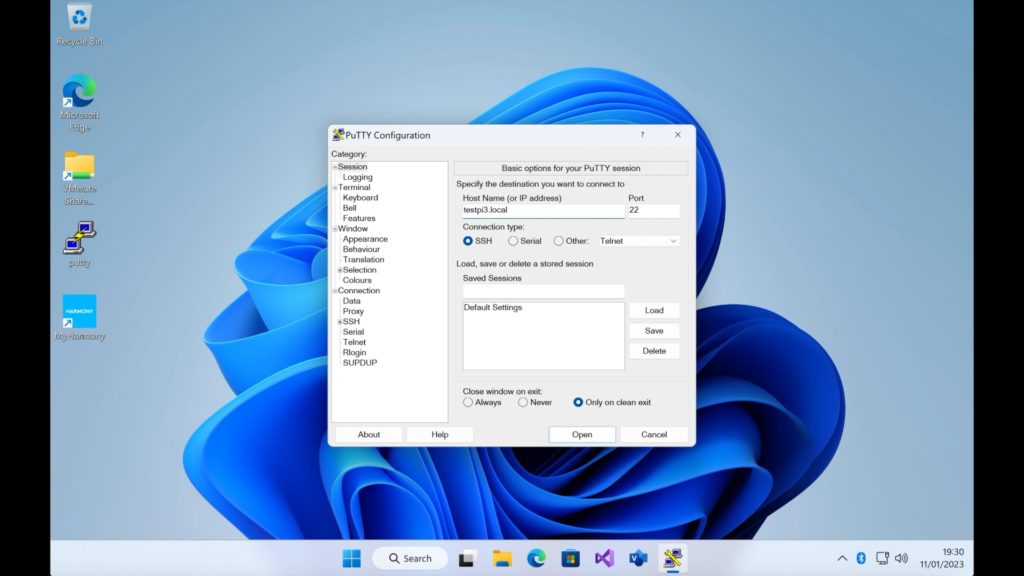Collapse the Session tree node
Image resolution: width=1024 pixels, height=576 pixels.
(x=335, y=167)
